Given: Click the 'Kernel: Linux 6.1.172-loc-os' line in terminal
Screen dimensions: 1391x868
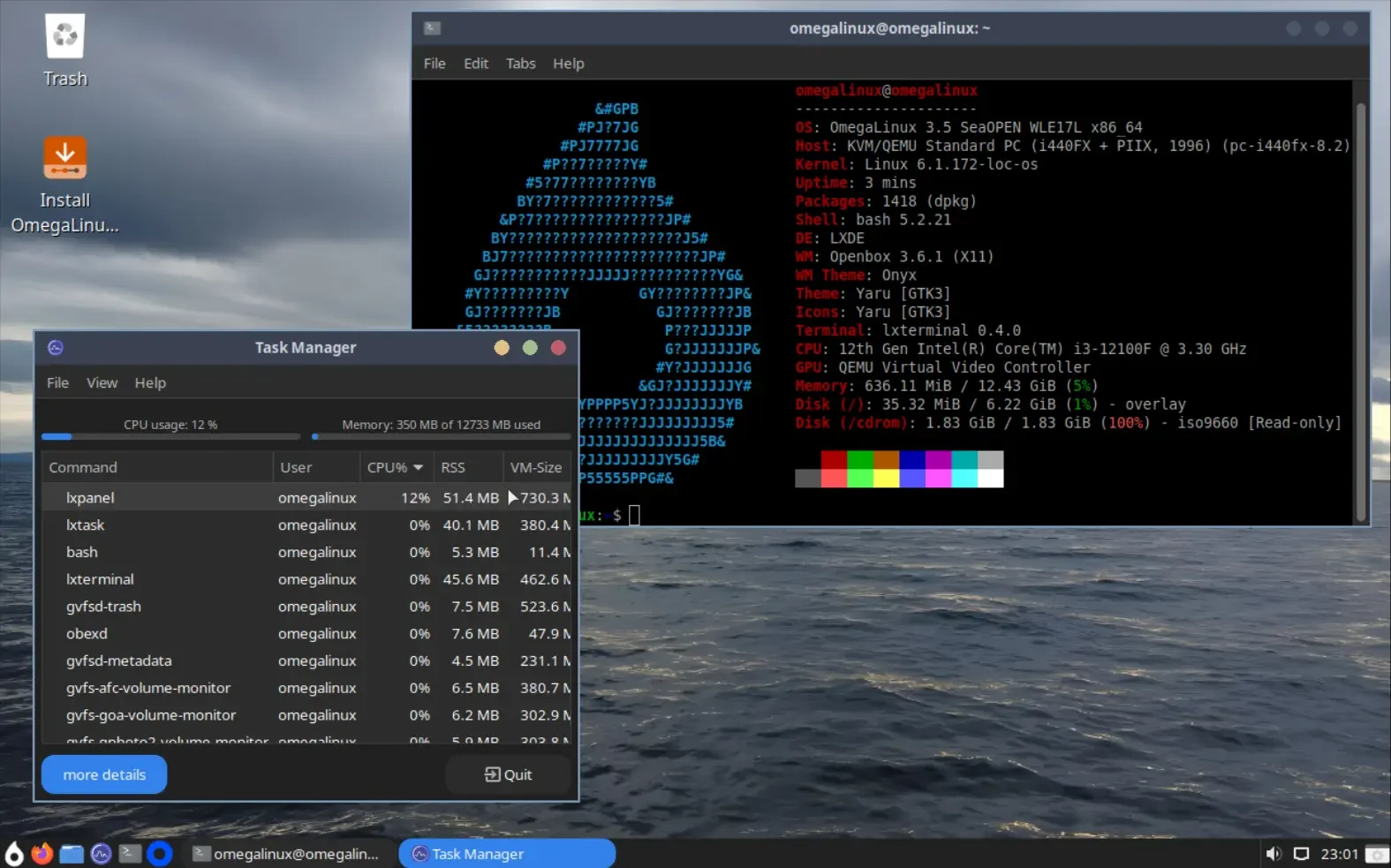Looking at the screenshot, I should (916, 164).
